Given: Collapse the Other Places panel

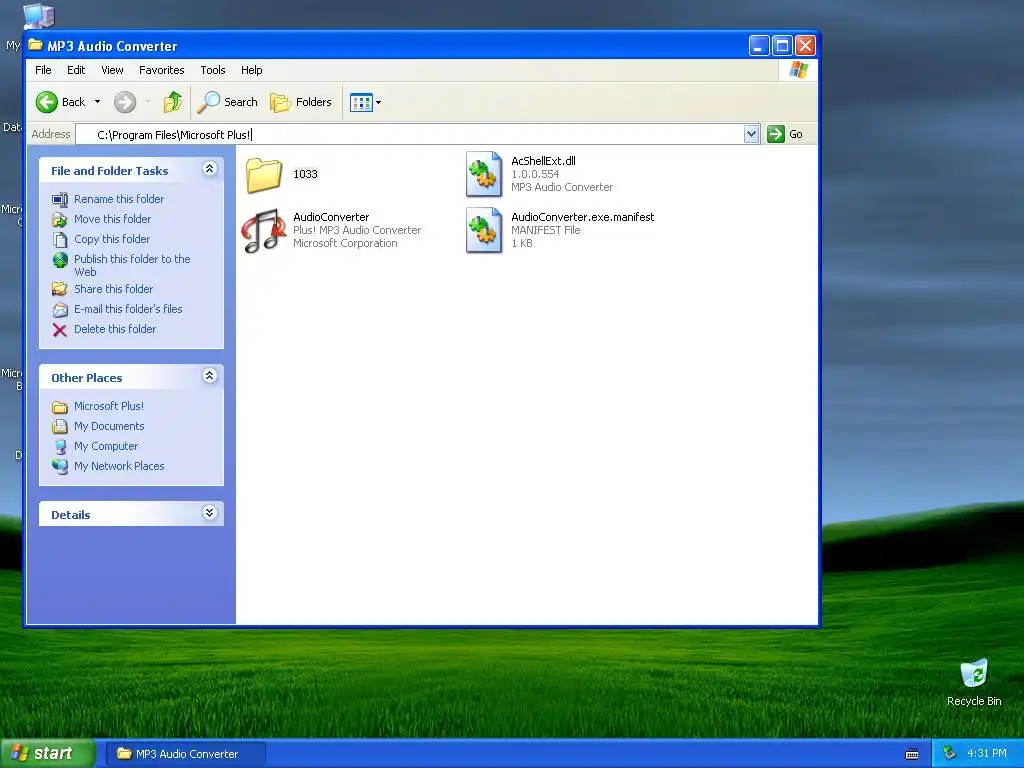Looking at the screenshot, I should tap(210, 376).
